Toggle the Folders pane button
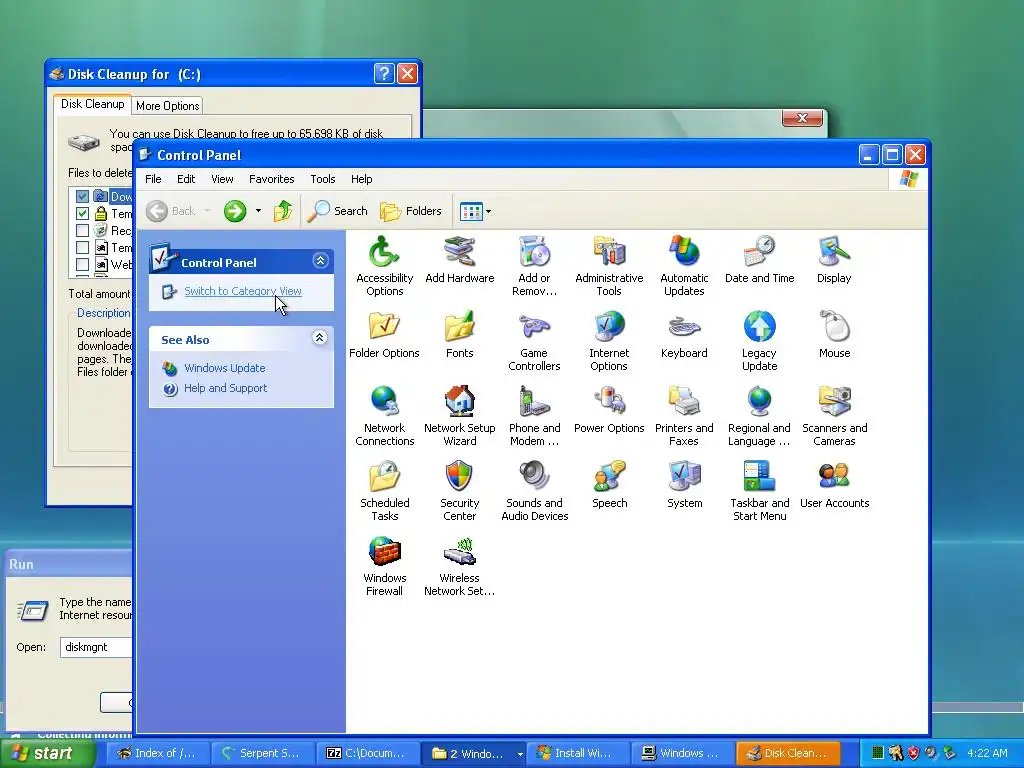This screenshot has height=768, width=1024. tap(411, 211)
